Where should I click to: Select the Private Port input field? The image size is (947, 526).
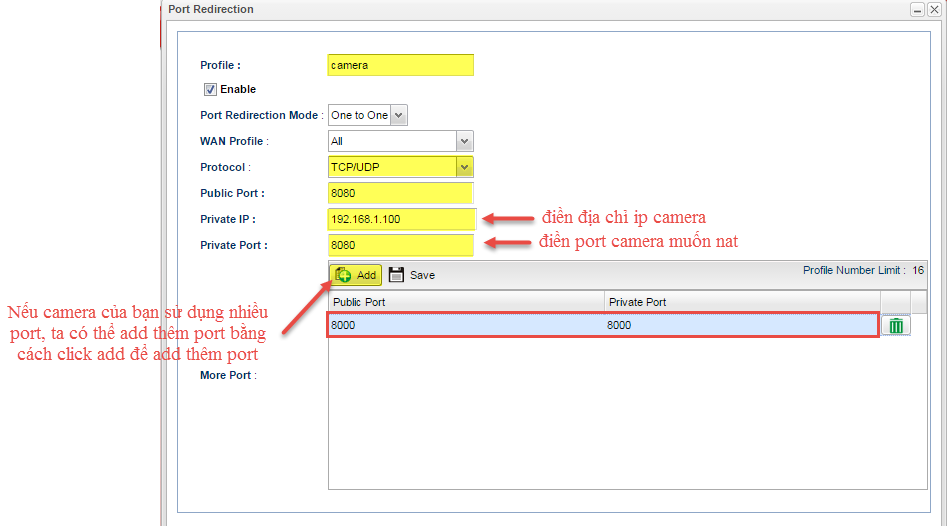[x=400, y=245]
